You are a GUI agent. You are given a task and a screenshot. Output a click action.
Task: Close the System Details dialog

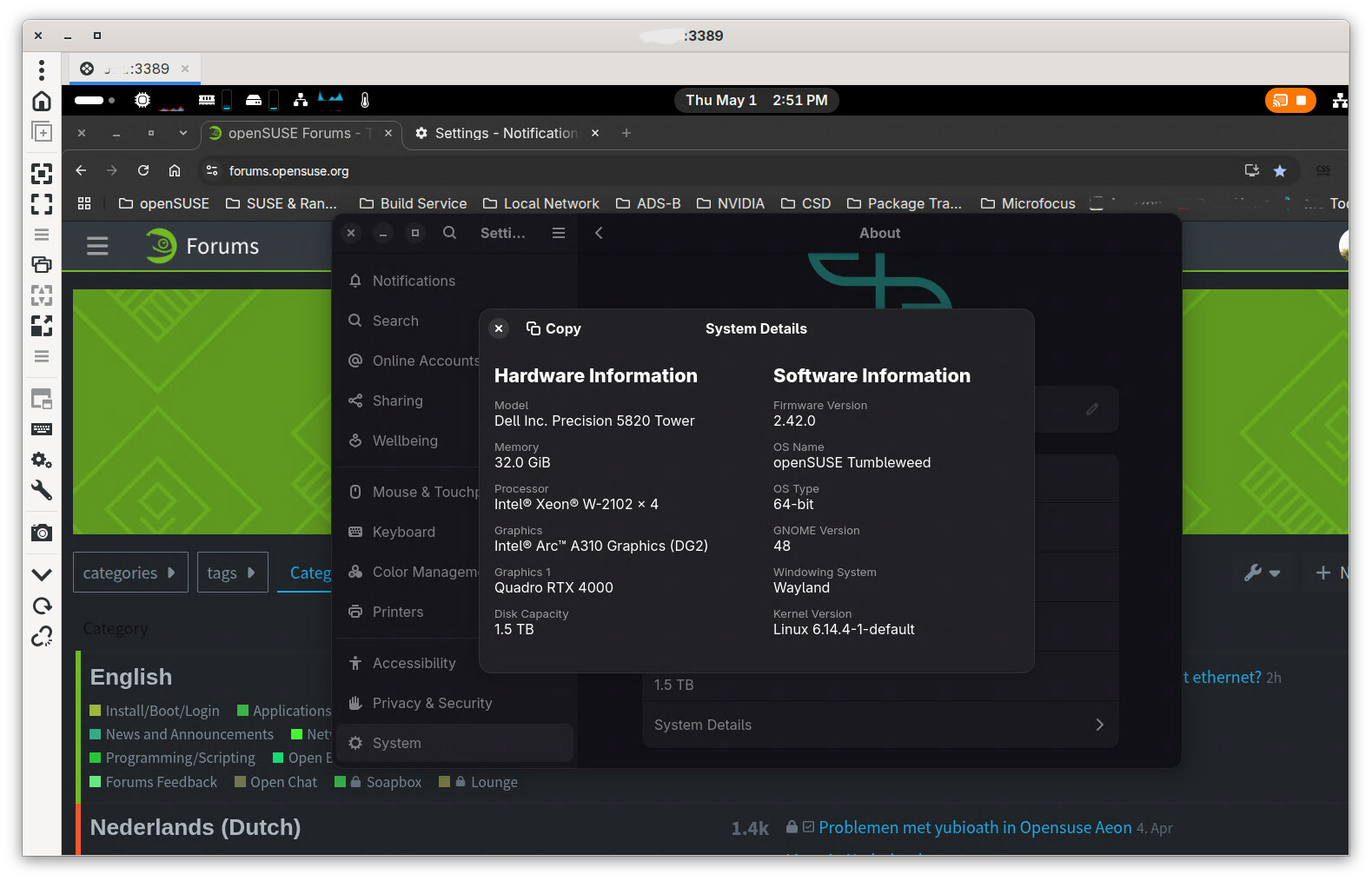499,328
